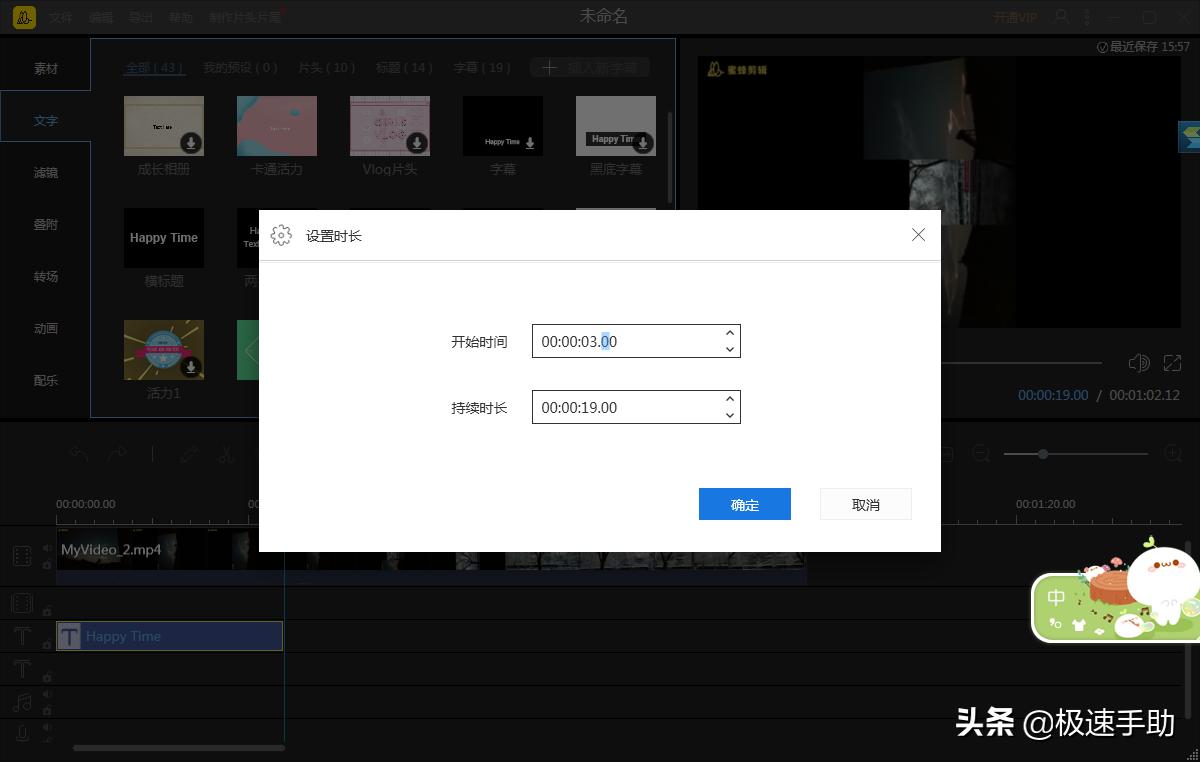
Task: Switch to the 滤镜 sidebar tab
Action: tap(46, 173)
